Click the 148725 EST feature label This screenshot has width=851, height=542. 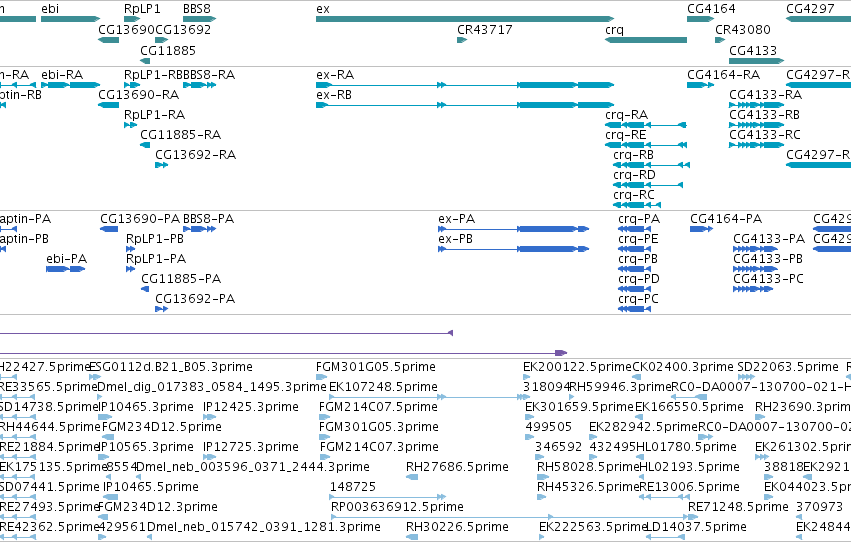point(353,487)
